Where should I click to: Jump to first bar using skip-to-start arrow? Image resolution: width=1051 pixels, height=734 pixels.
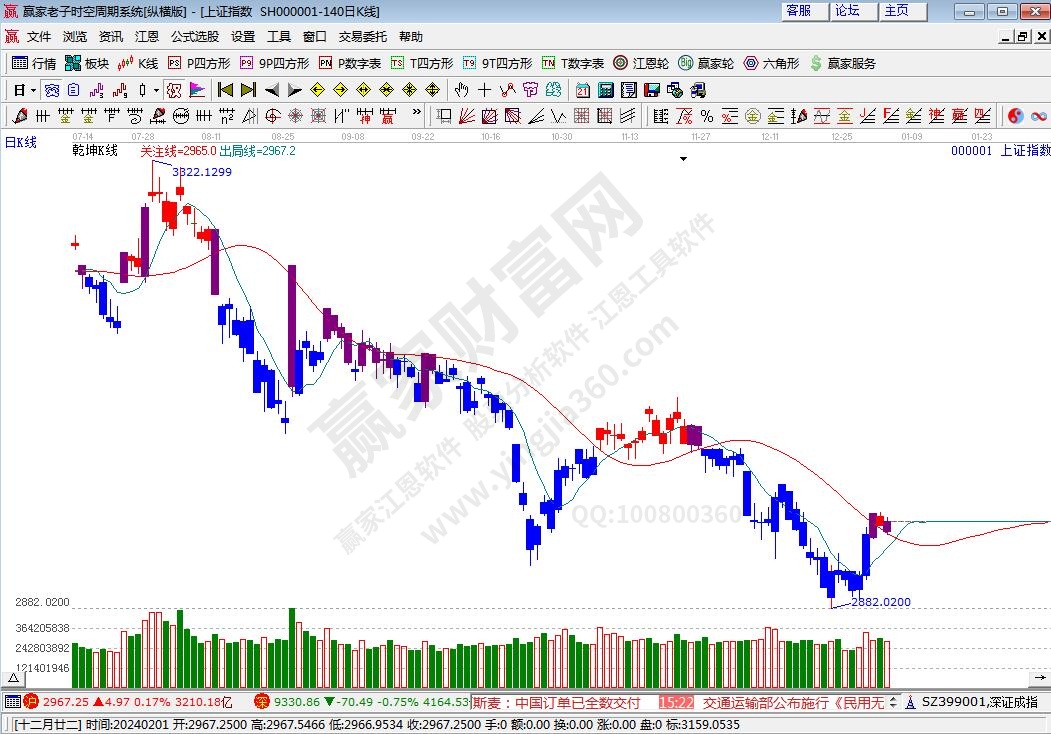tap(226, 90)
